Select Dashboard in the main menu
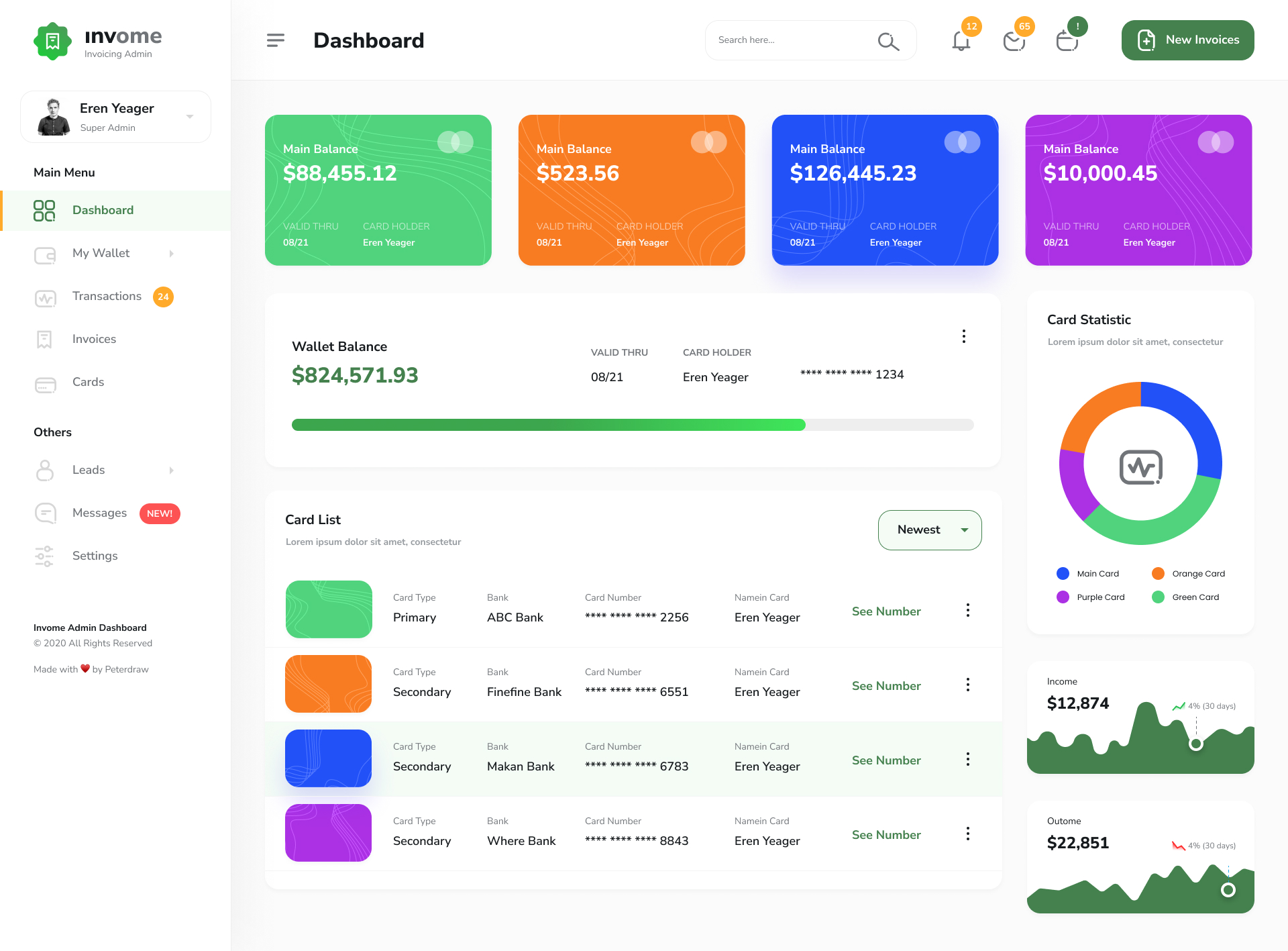Image resolution: width=1288 pixels, height=951 pixels. (102, 210)
